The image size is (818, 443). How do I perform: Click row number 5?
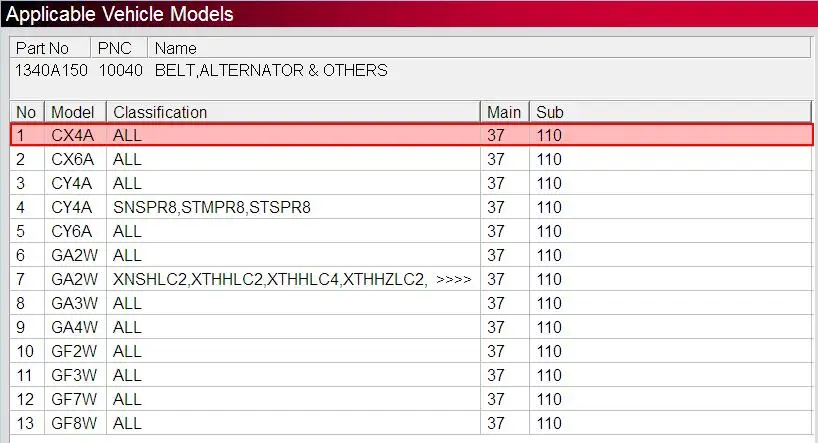click(x=20, y=231)
